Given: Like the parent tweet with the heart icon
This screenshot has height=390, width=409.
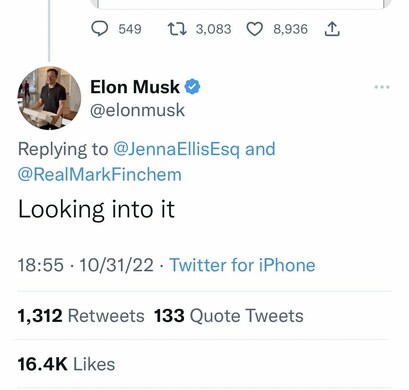Looking at the screenshot, I should click(255, 29).
